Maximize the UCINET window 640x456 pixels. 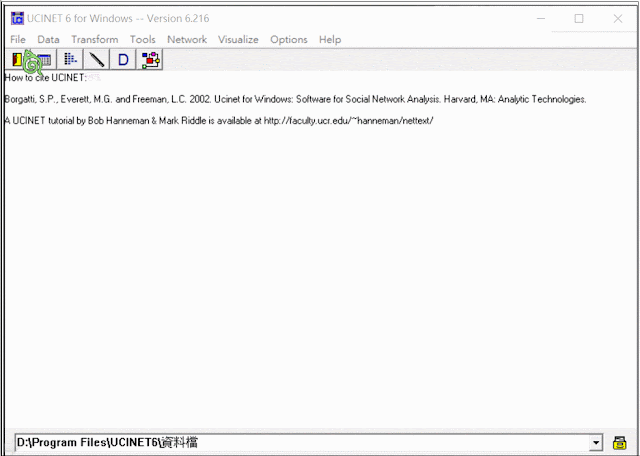click(x=579, y=18)
